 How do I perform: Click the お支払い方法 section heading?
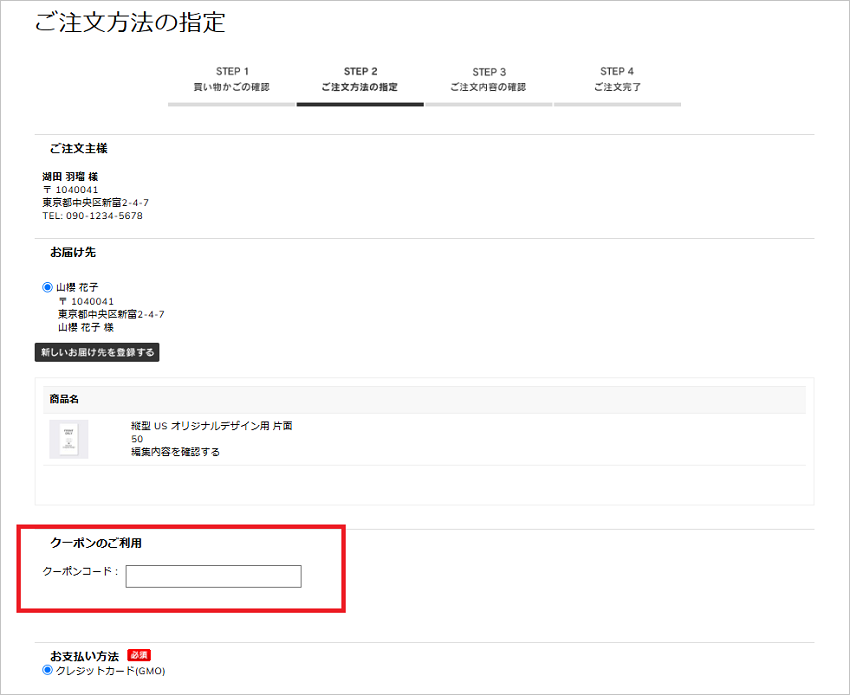coord(85,656)
